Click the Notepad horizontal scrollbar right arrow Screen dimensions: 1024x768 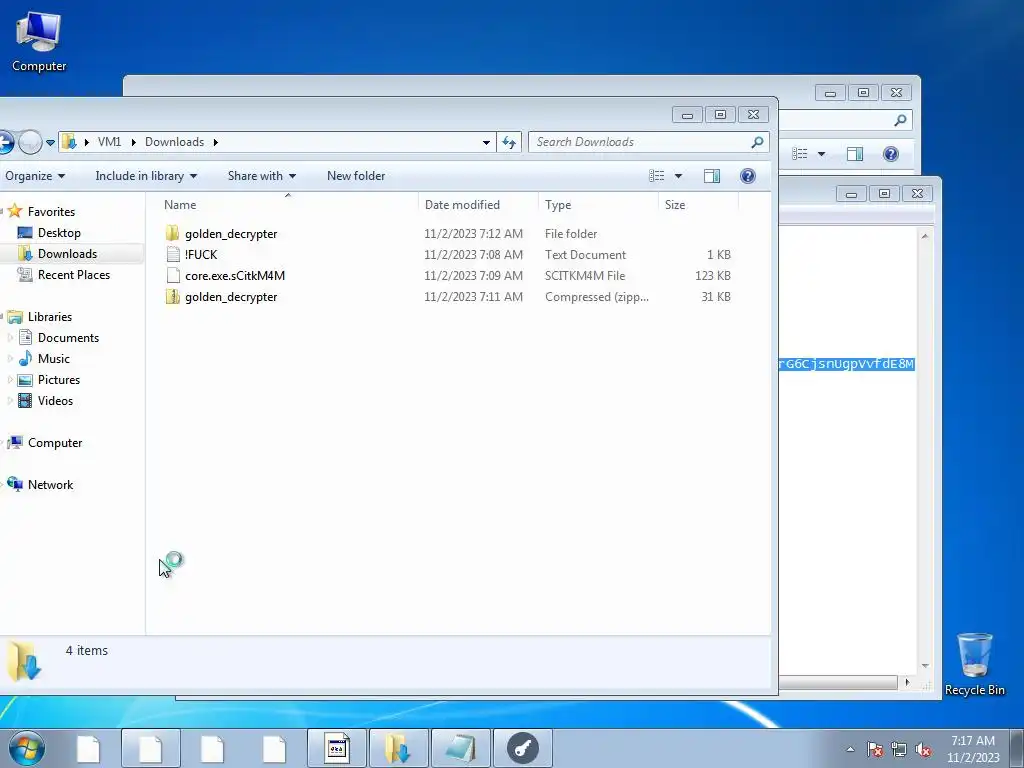click(x=907, y=682)
